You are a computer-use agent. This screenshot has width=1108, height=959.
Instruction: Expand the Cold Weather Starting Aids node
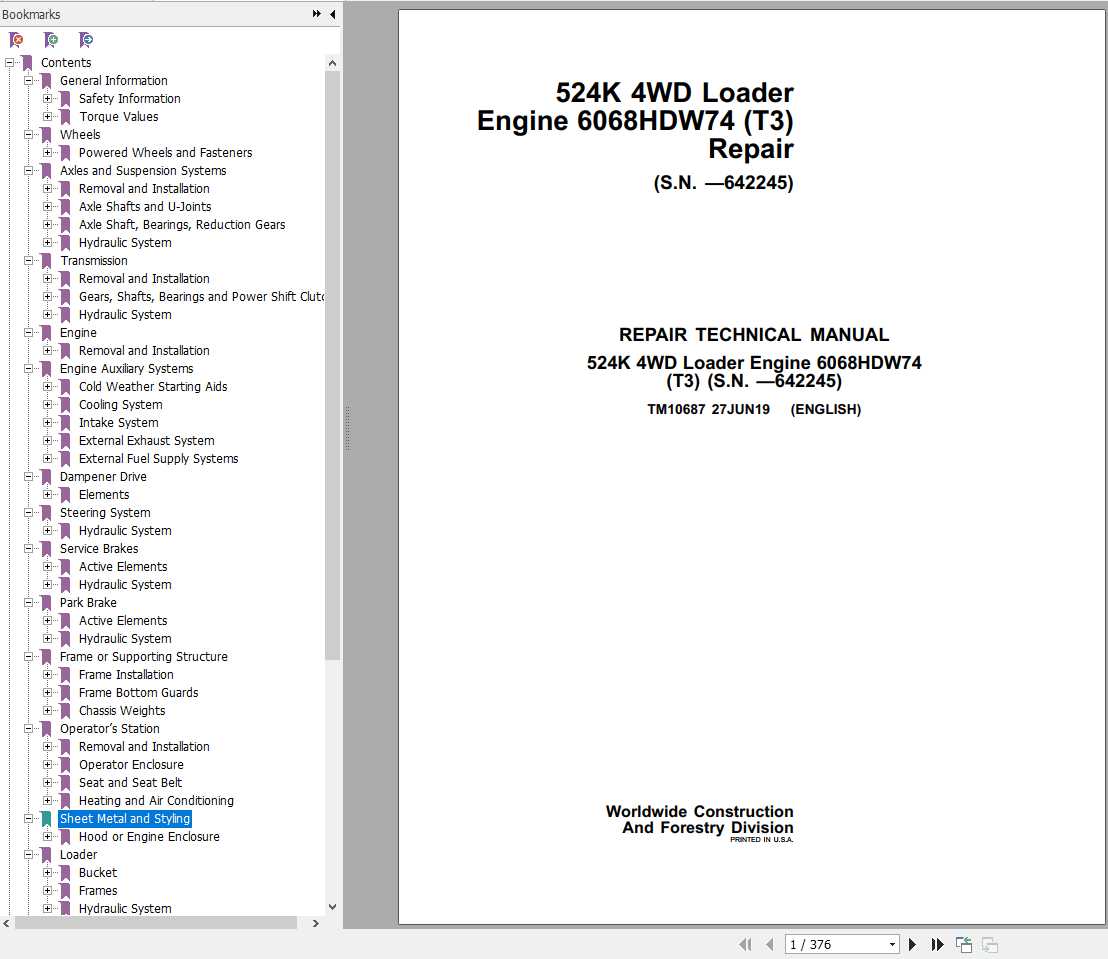click(47, 387)
